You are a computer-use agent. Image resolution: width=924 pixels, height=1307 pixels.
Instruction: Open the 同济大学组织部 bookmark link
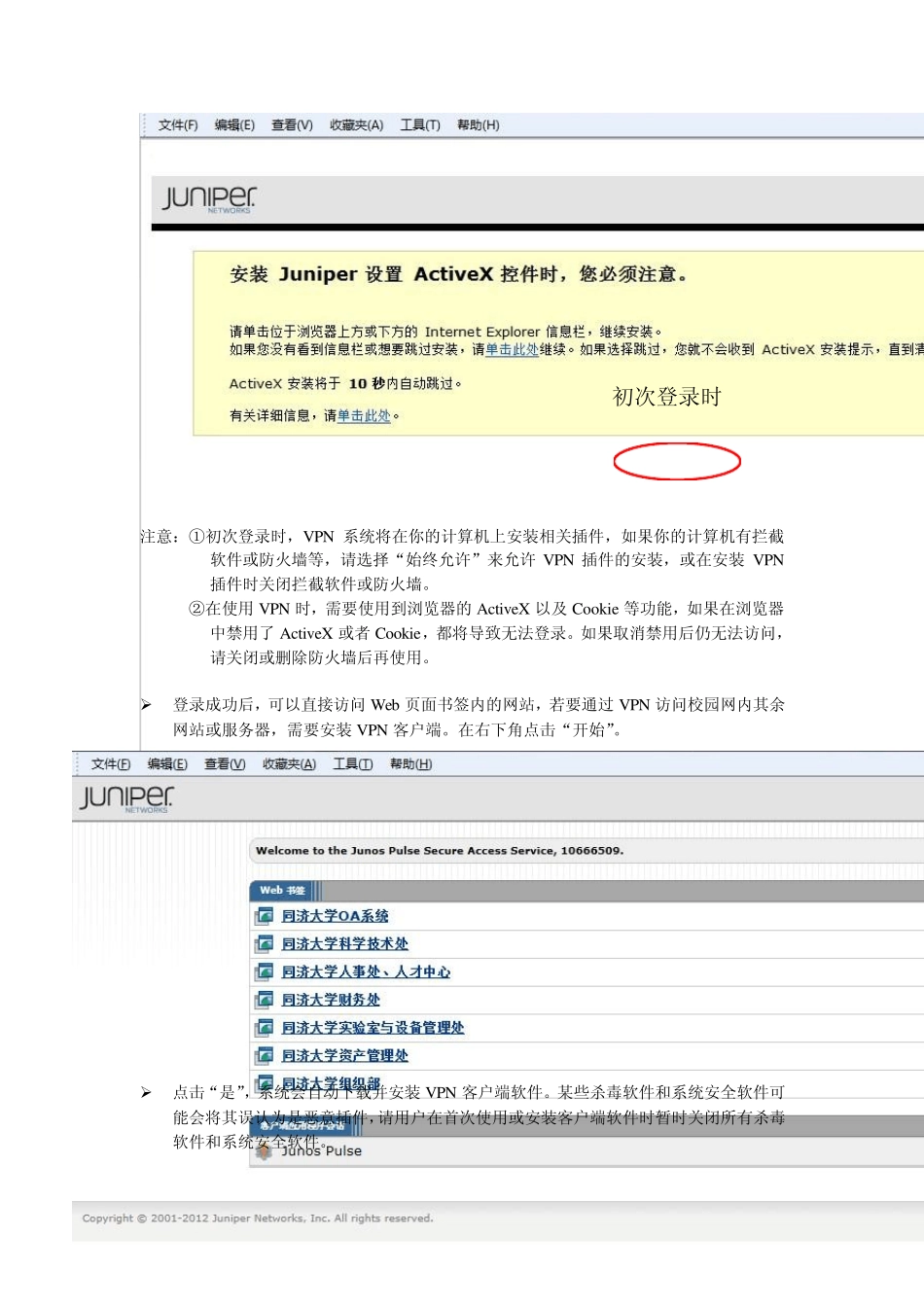[331, 1083]
